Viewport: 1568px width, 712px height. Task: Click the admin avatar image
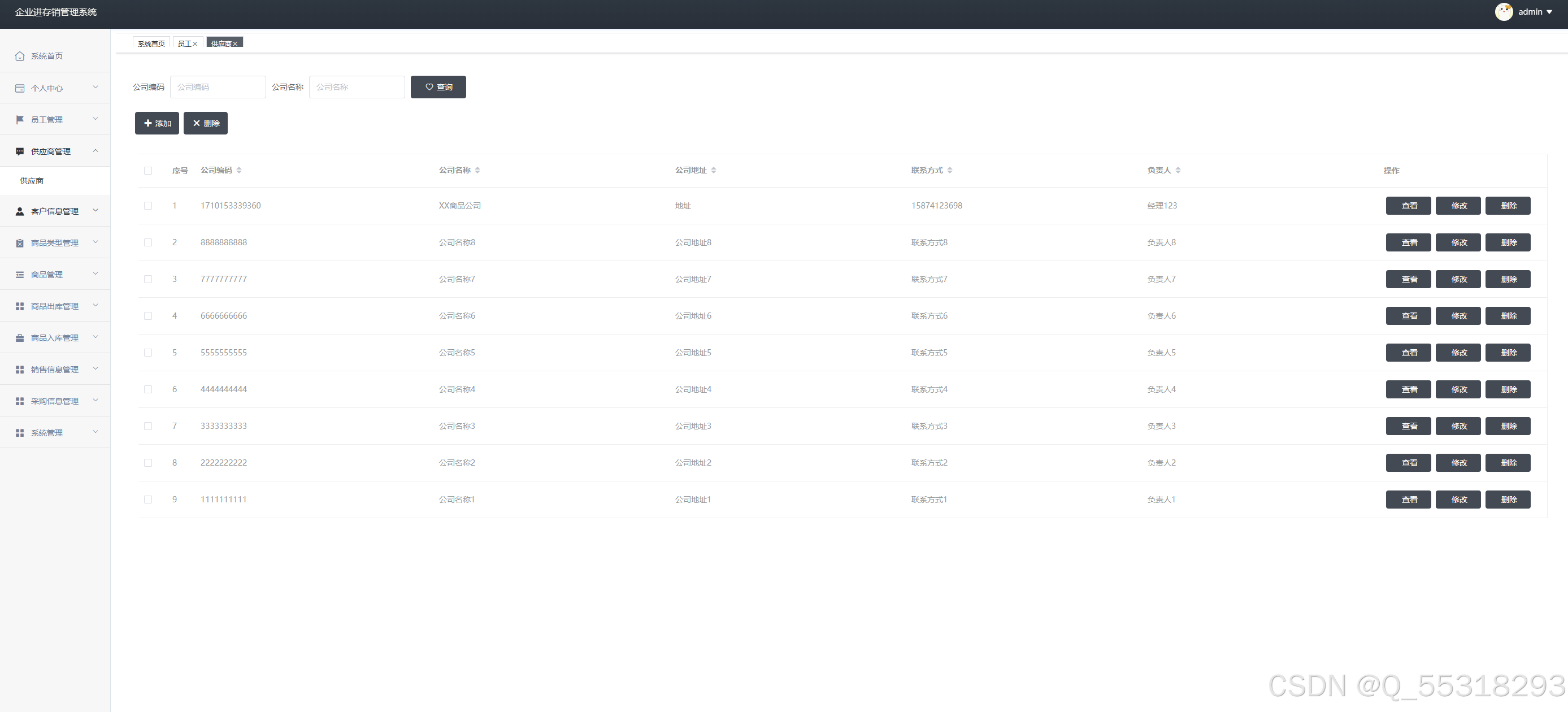(1504, 11)
